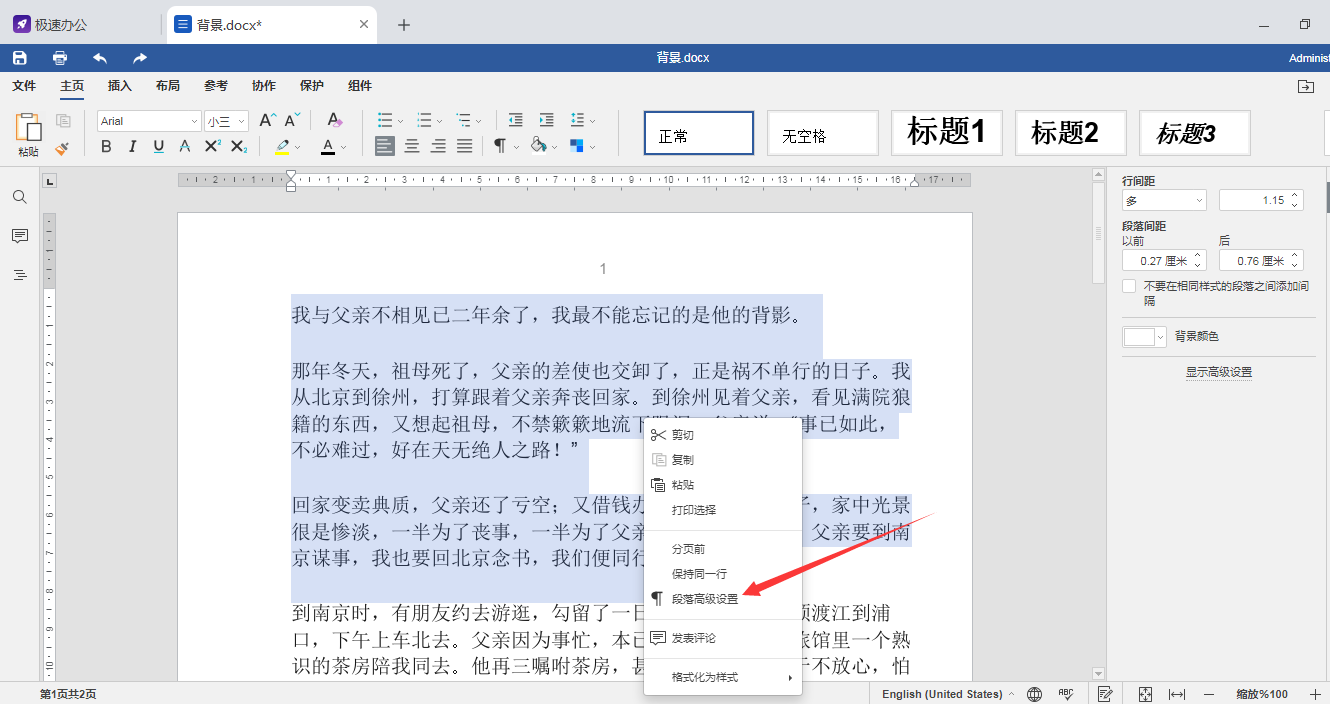Toggle bold formatting

[x=106, y=146]
